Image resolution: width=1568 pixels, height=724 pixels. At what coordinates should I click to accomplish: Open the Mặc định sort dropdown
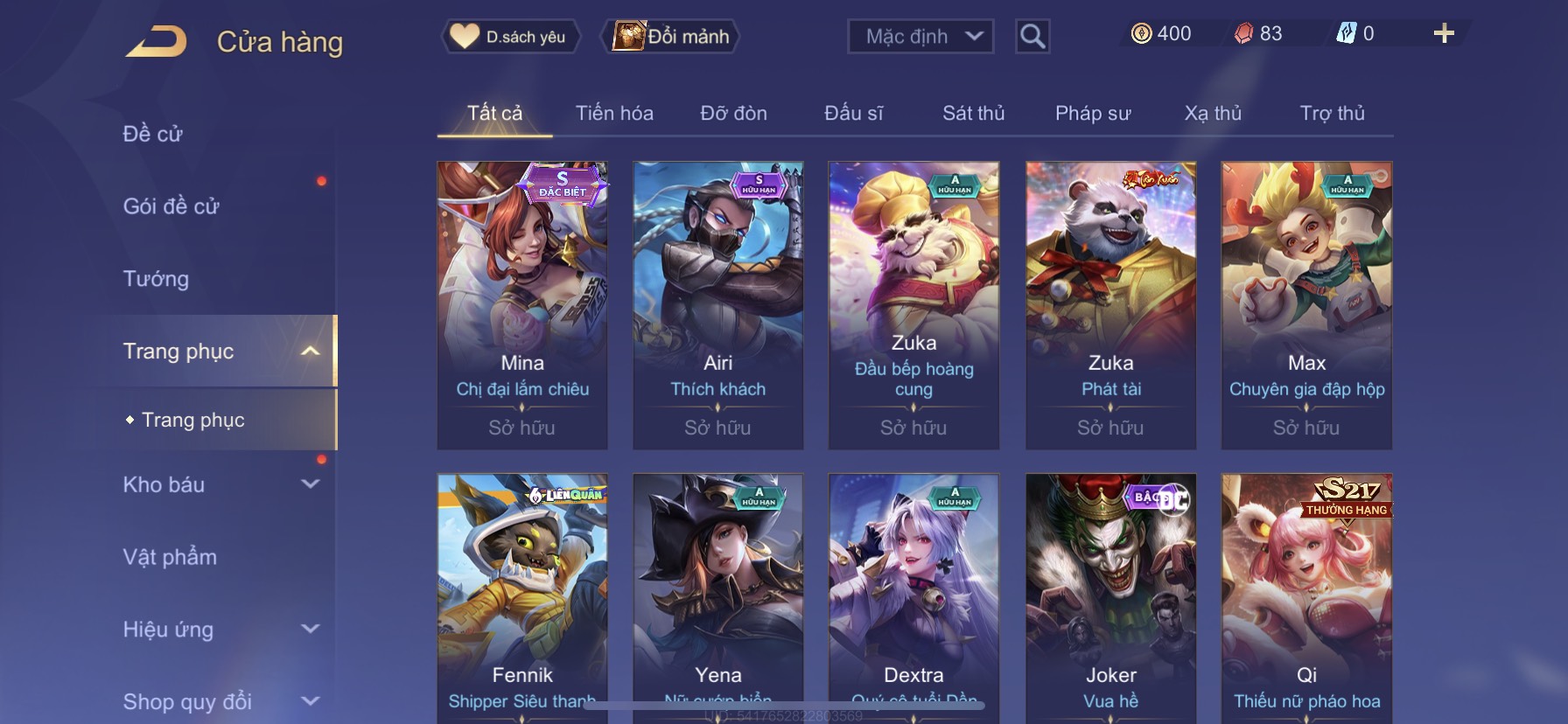920,37
